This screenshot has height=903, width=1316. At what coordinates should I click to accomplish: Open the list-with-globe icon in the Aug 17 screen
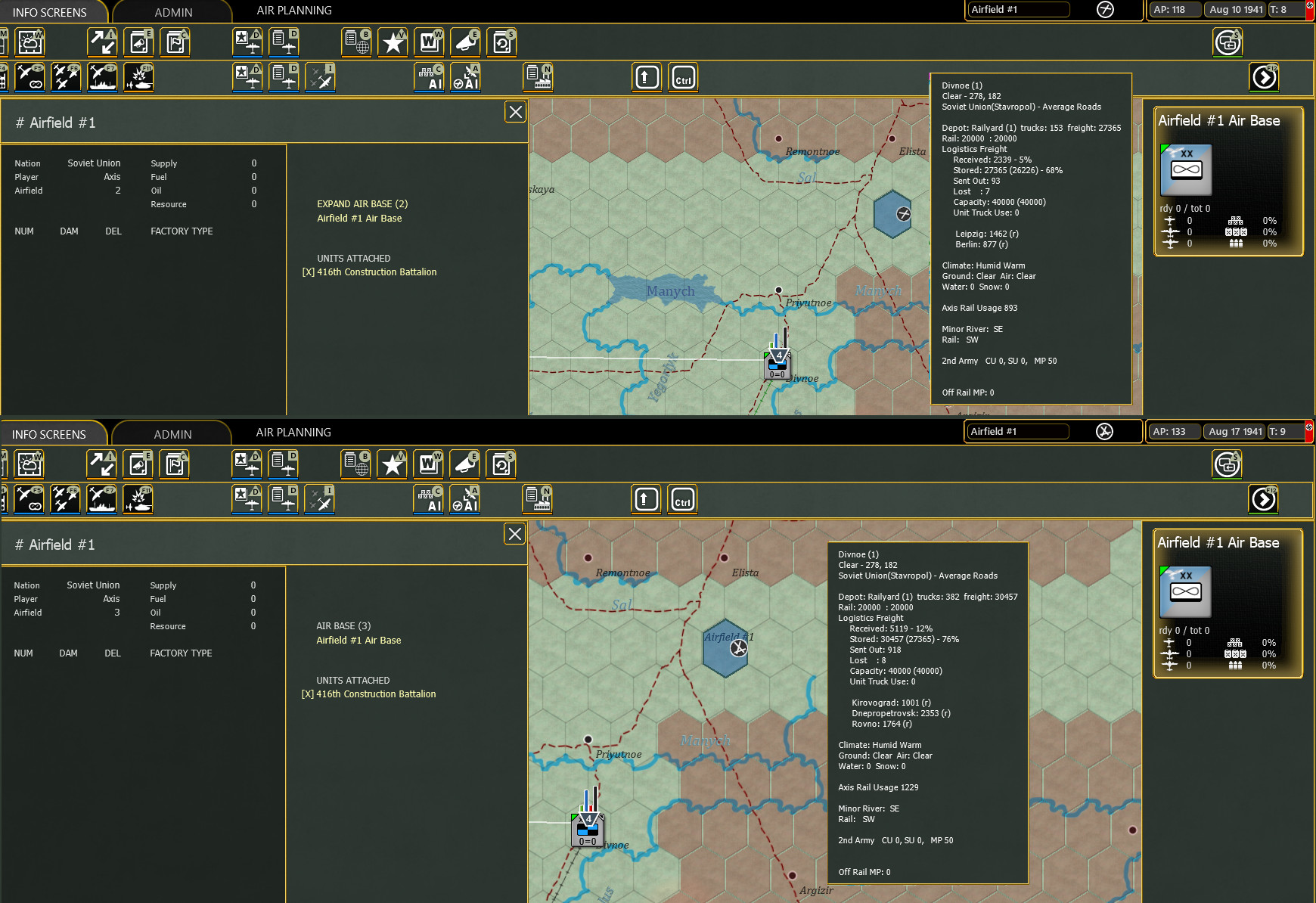[x=356, y=464]
